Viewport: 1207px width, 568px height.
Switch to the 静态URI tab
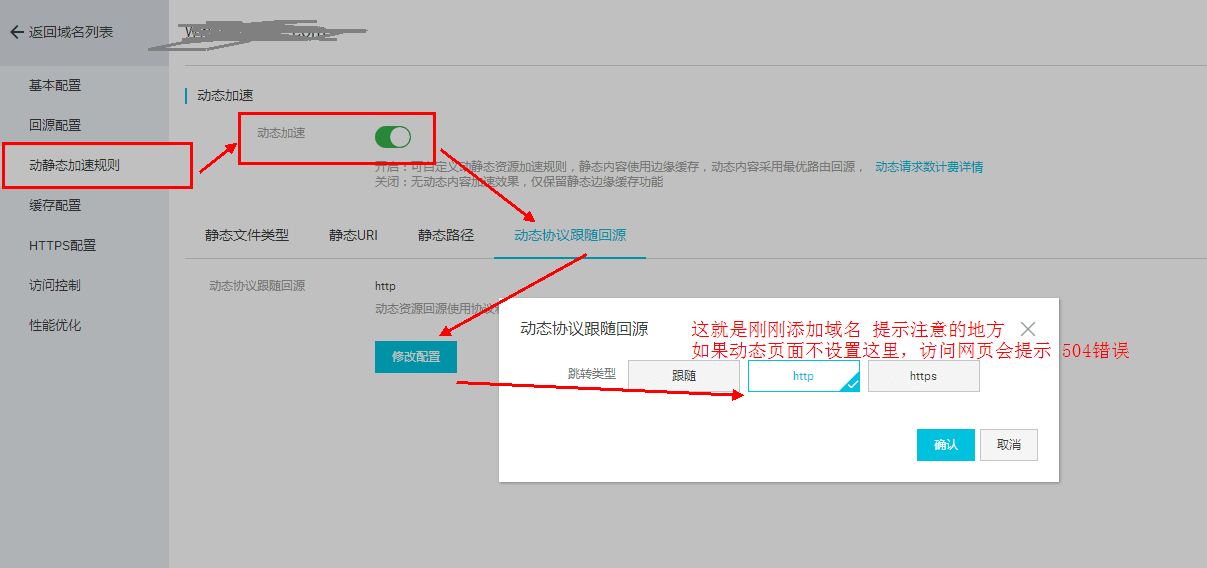tap(353, 236)
